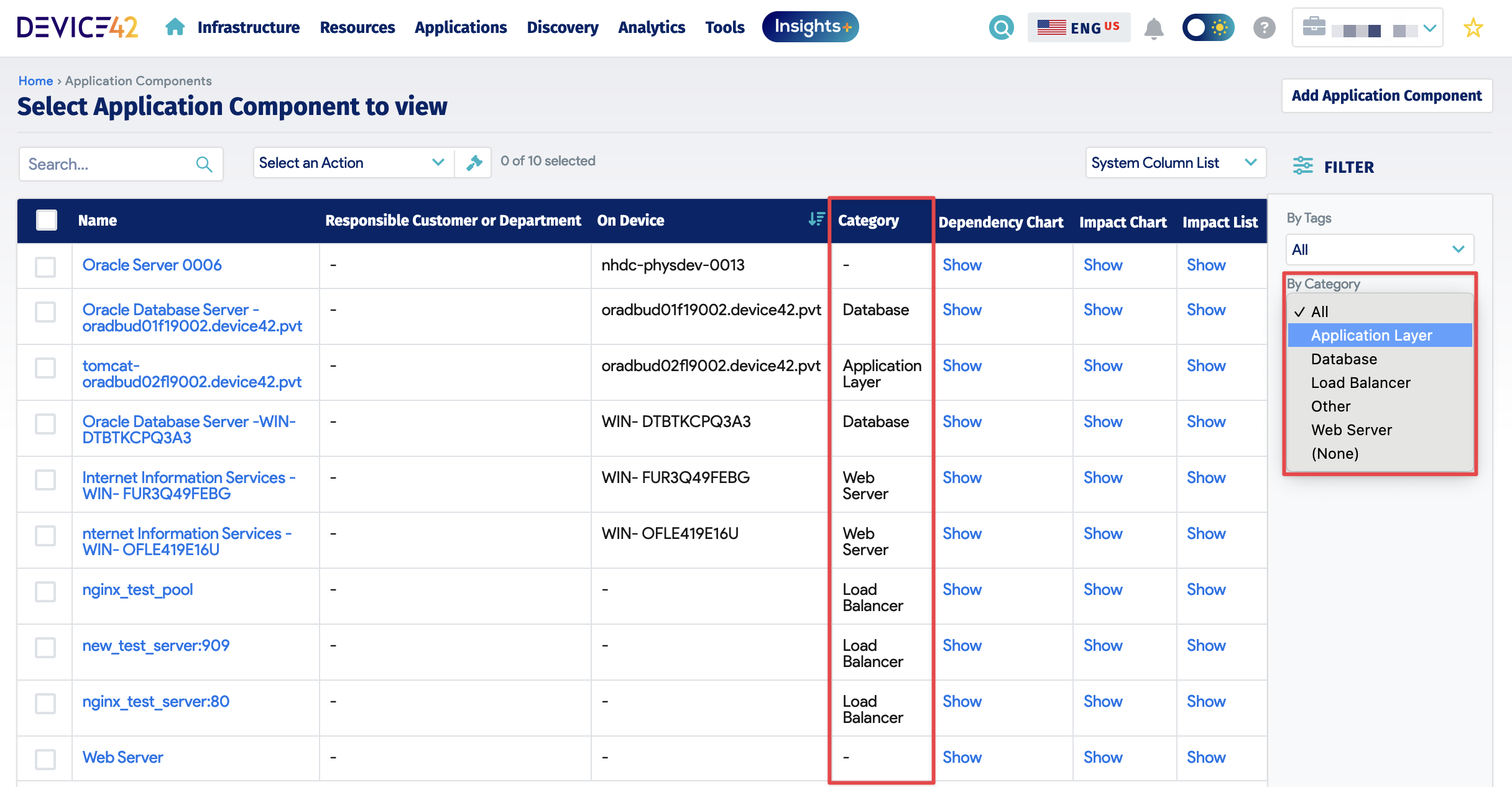Click the Home icon in navbar
Viewport: 1512px width, 787px height.
click(x=175, y=27)
